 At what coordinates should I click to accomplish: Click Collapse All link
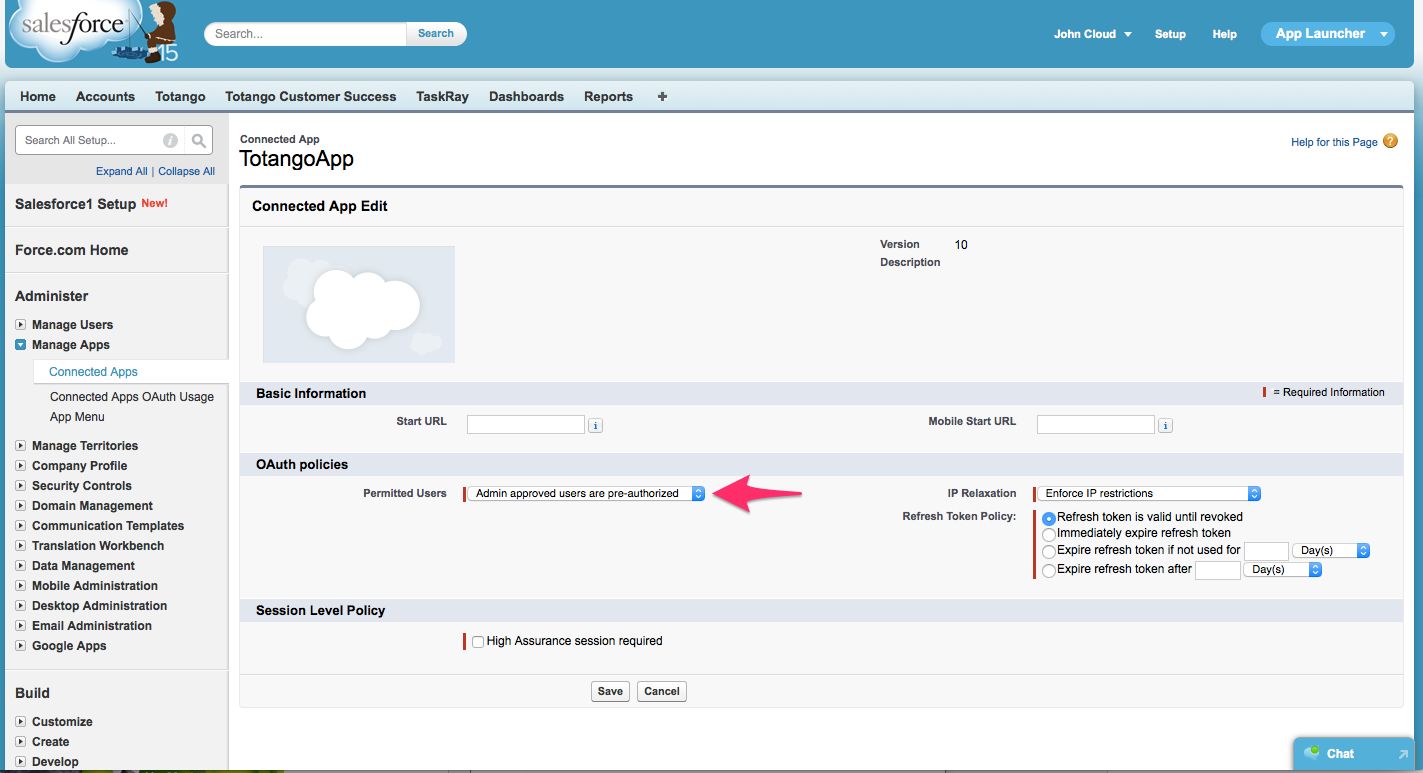187,172
